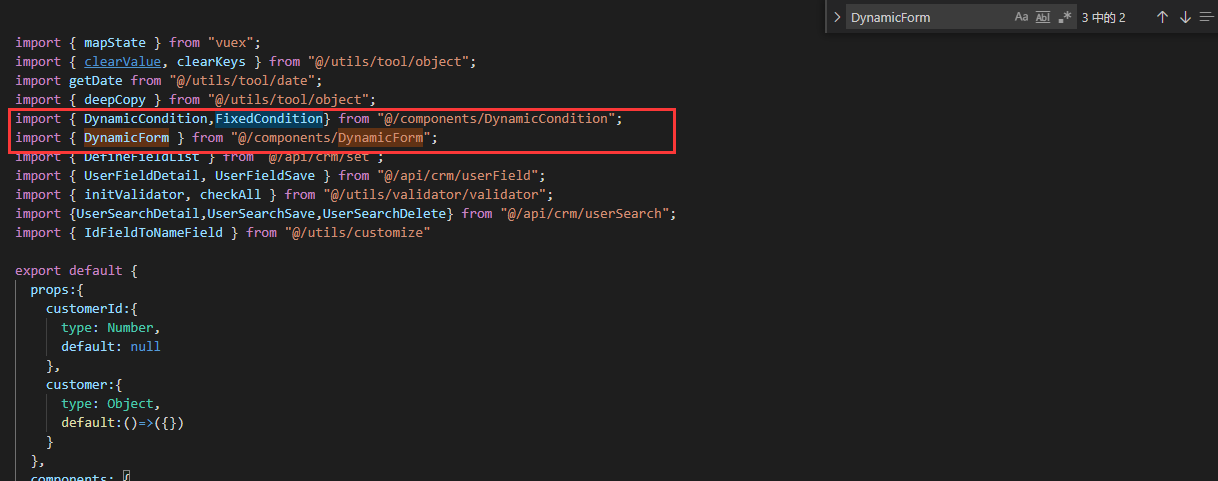The height and width of the screenshot is (481, 1218).
Task: Click the "@/api/crm/userSearch" path string
Action: tap(586, 213)
